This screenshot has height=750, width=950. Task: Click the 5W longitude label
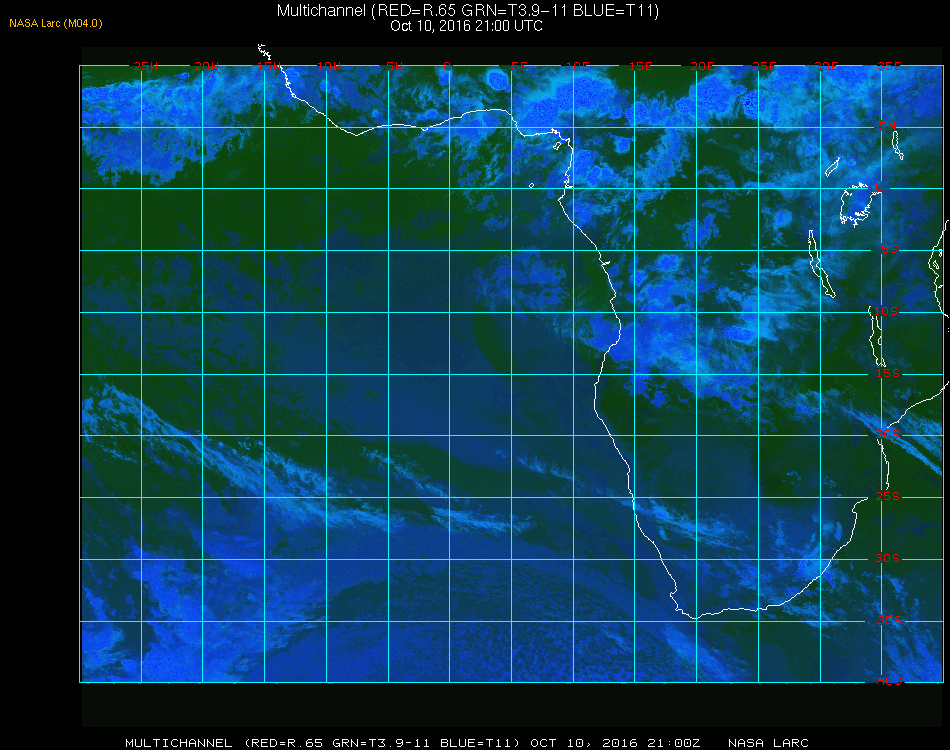click(x=394, y=66)
